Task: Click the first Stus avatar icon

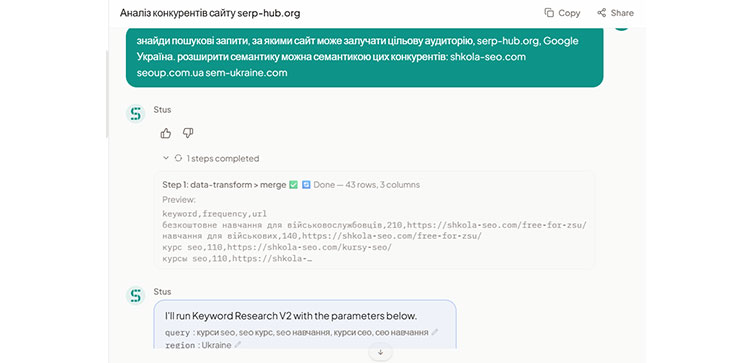Action: click(136, 114)
